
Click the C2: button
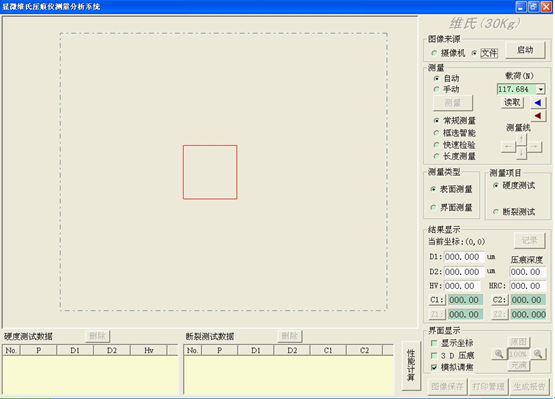pos(499,300)
